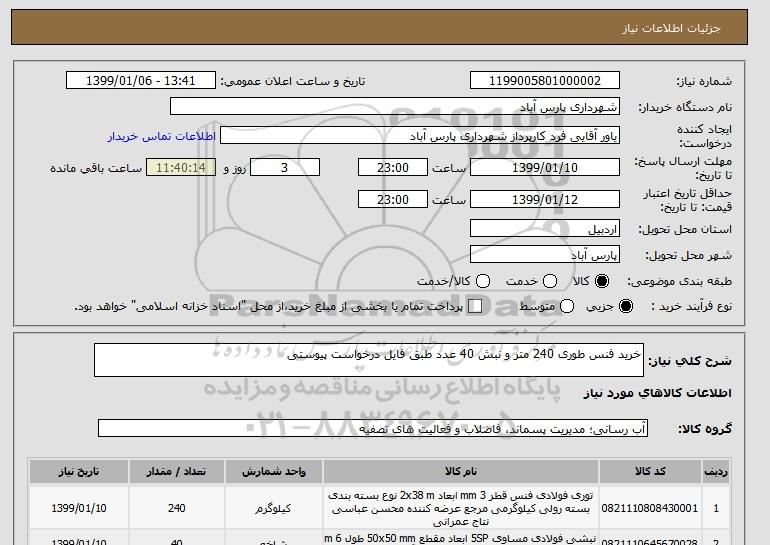Click the remaining days field showing 3
Viewport: 770px width, 545px height.
[285, 167]
